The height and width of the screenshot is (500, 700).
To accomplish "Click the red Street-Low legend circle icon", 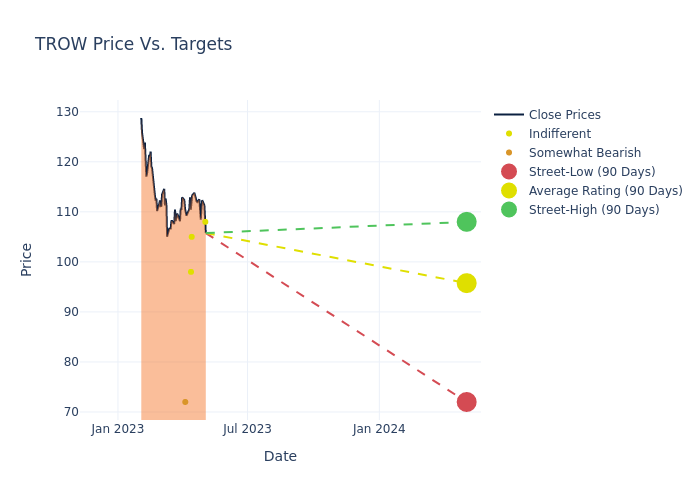I will (509, 172).
